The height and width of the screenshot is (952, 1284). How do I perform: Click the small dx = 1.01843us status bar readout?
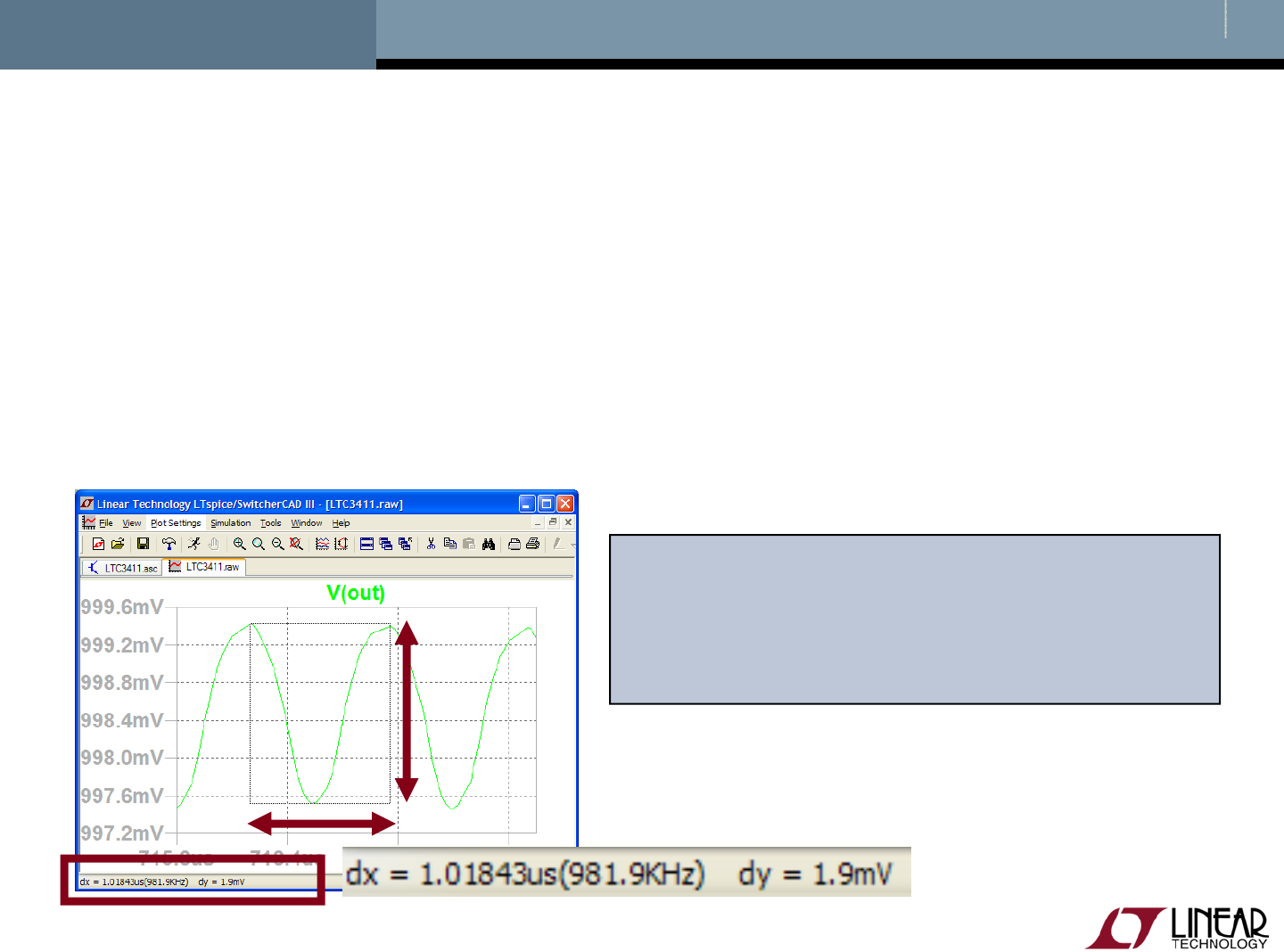point(134,882)
